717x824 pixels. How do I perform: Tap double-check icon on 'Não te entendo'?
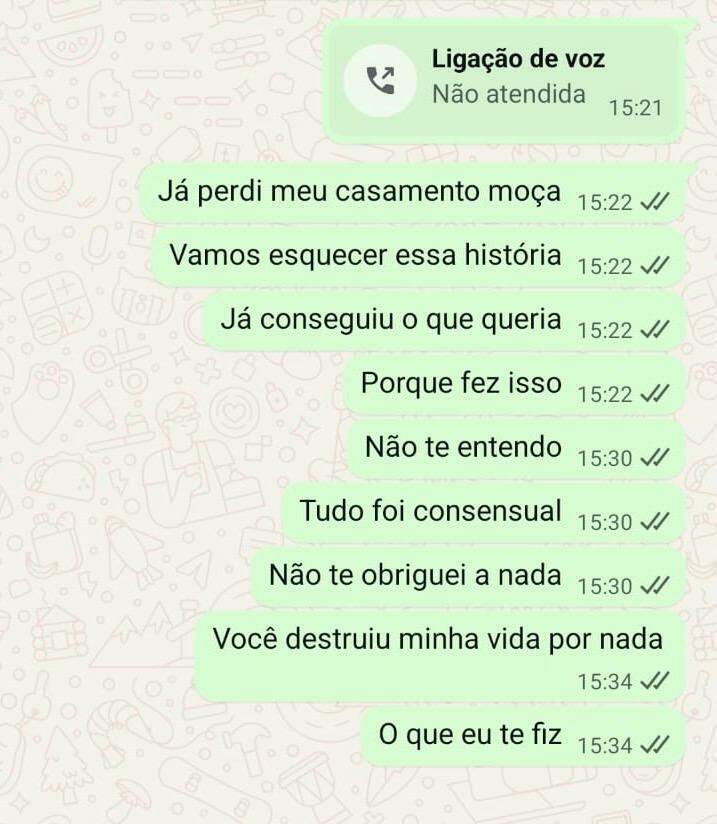coord(654,458)
